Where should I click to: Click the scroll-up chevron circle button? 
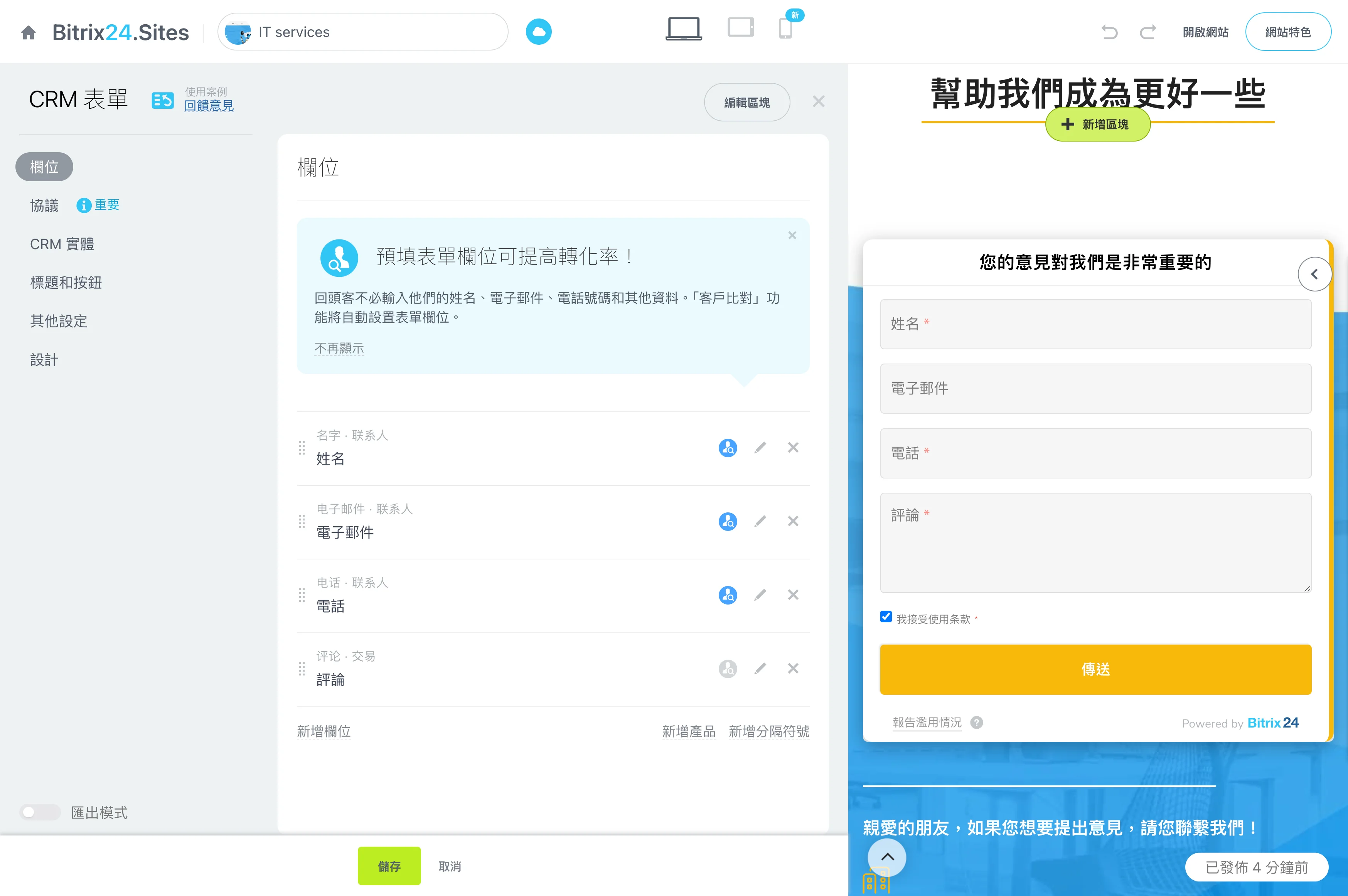pos(887,857)
